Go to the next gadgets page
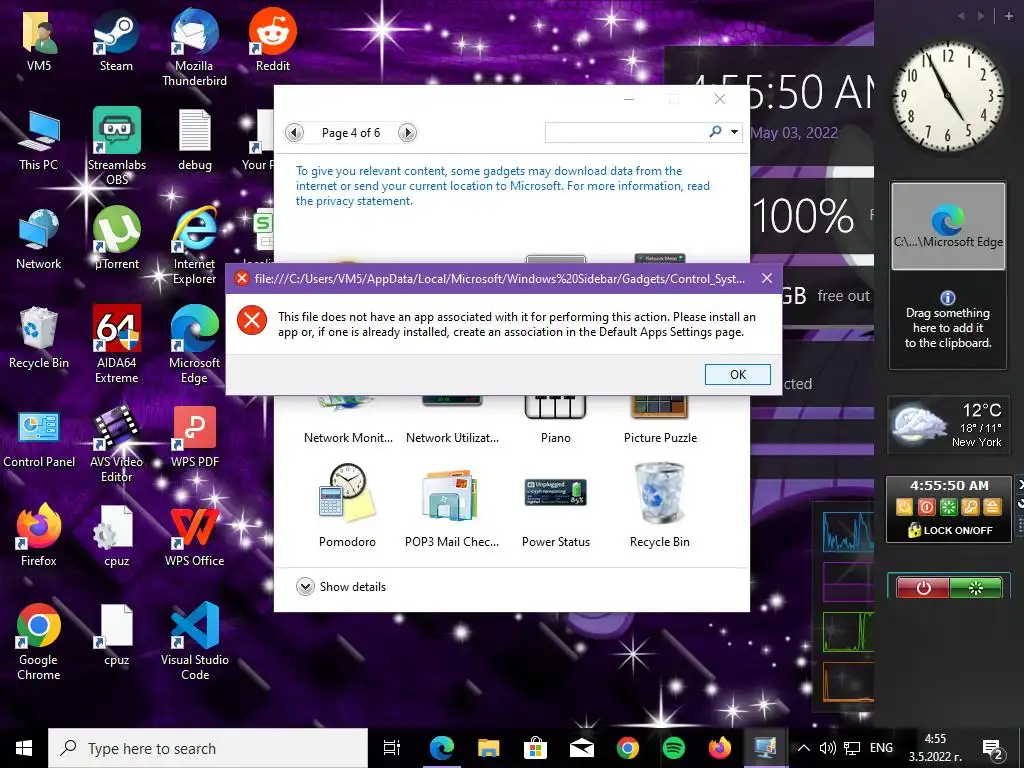Screen dimensions: 1024x768 [408, 133]
